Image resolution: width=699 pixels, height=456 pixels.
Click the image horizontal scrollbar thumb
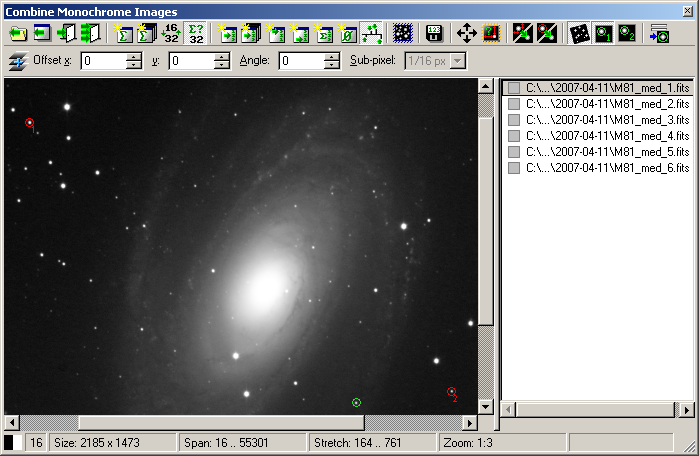[222, 423]
